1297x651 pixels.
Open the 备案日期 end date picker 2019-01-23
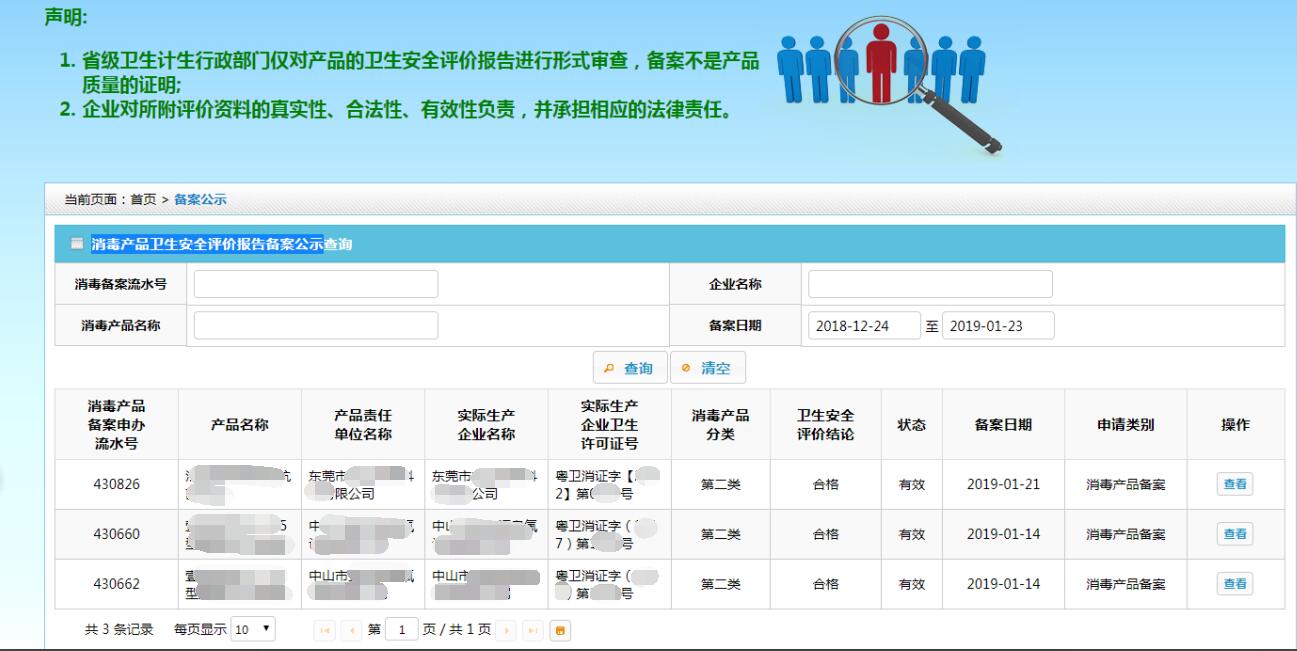coord(997,326)
